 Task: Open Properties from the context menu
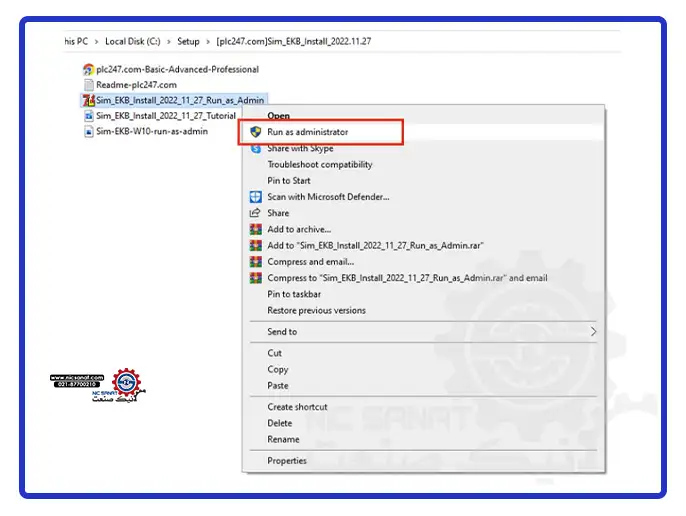pyautogui.click(x=287, y=461)
